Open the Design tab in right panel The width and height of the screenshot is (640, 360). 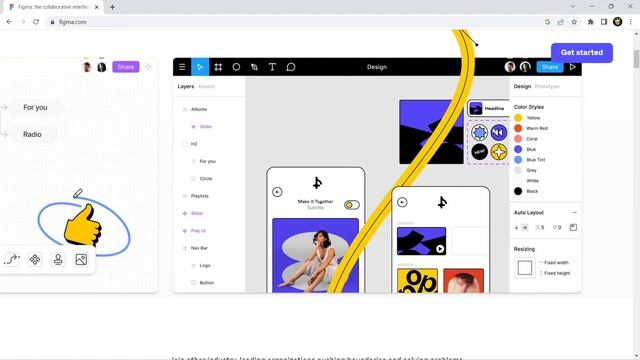point(522,87)
